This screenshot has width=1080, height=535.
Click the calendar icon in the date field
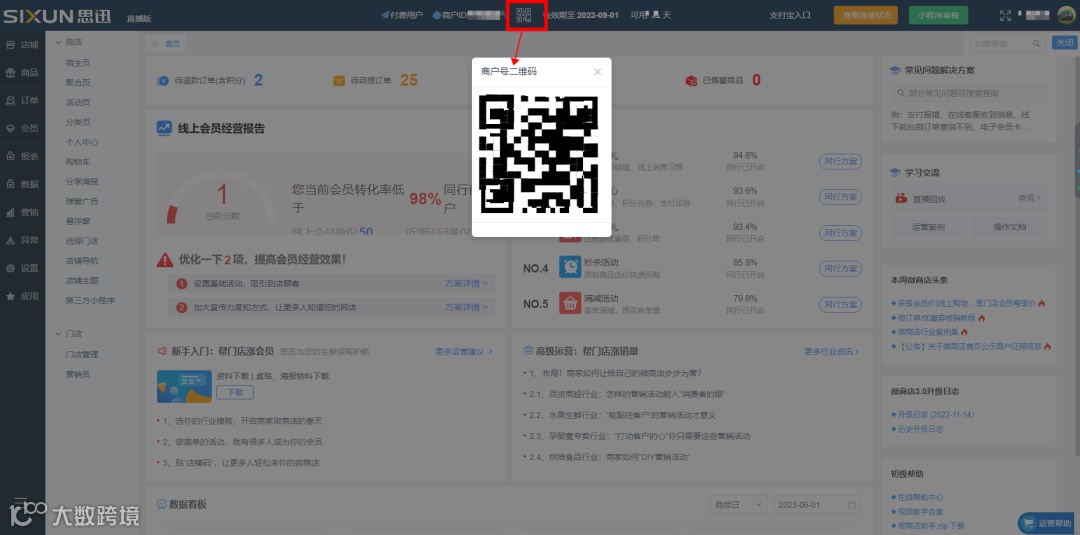[x=852, y=505]
